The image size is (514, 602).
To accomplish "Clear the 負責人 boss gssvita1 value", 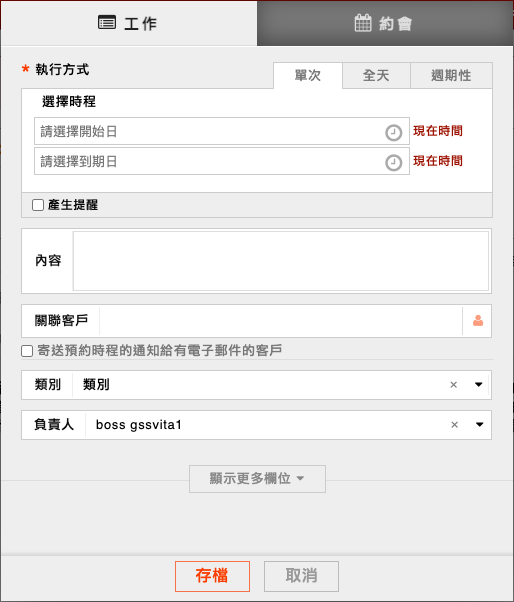I will [455, 425].
